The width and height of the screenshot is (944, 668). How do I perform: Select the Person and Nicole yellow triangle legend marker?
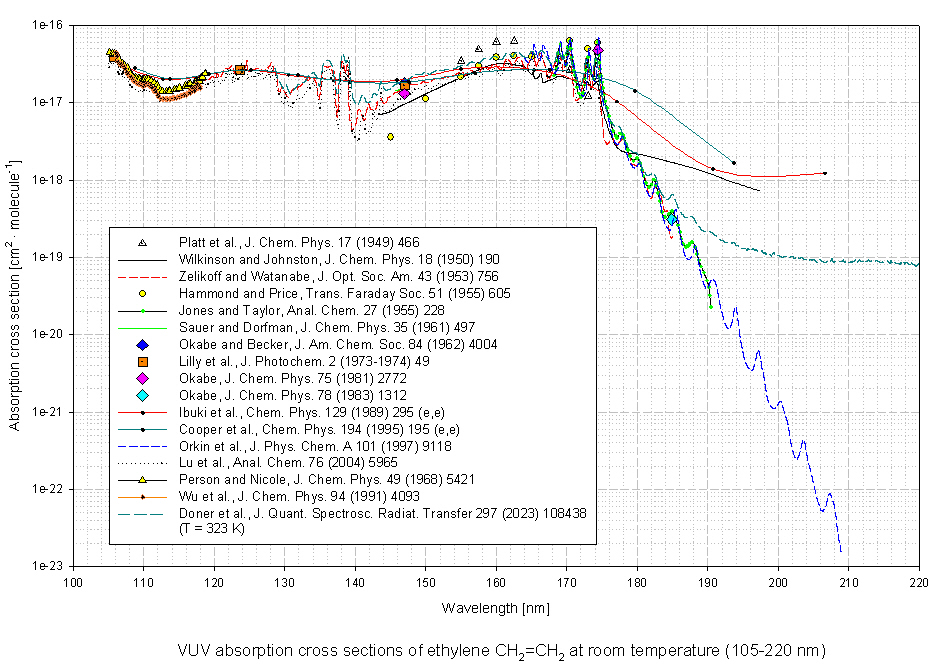(142, 479)
